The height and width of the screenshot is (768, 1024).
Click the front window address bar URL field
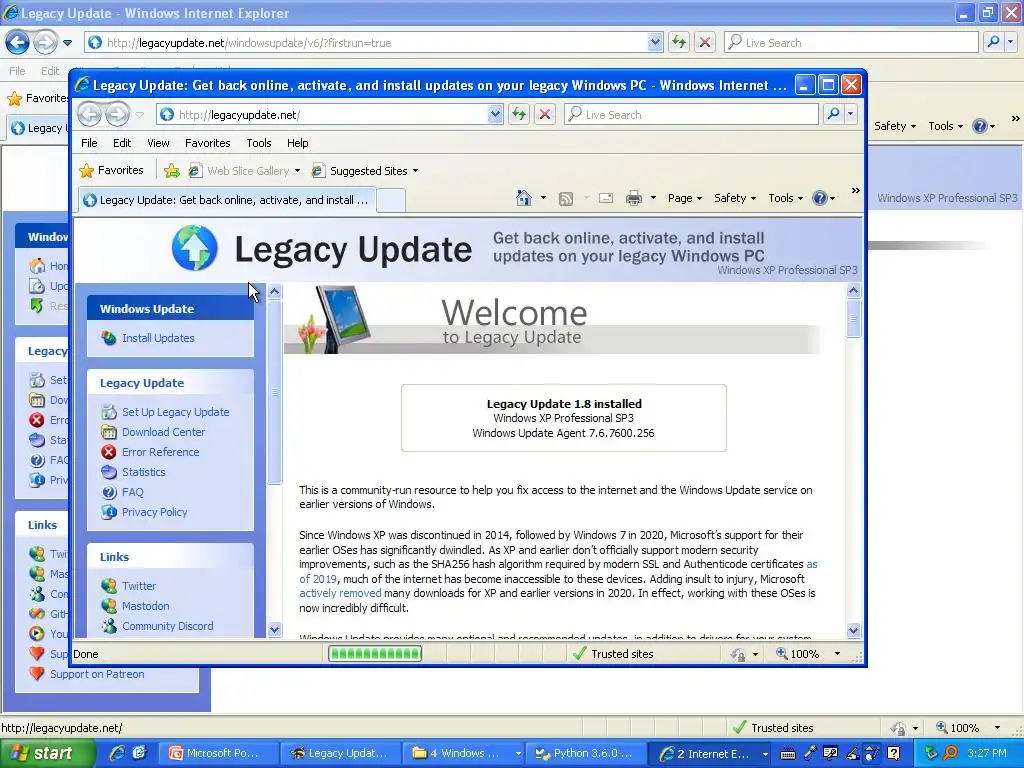(330, 114)
